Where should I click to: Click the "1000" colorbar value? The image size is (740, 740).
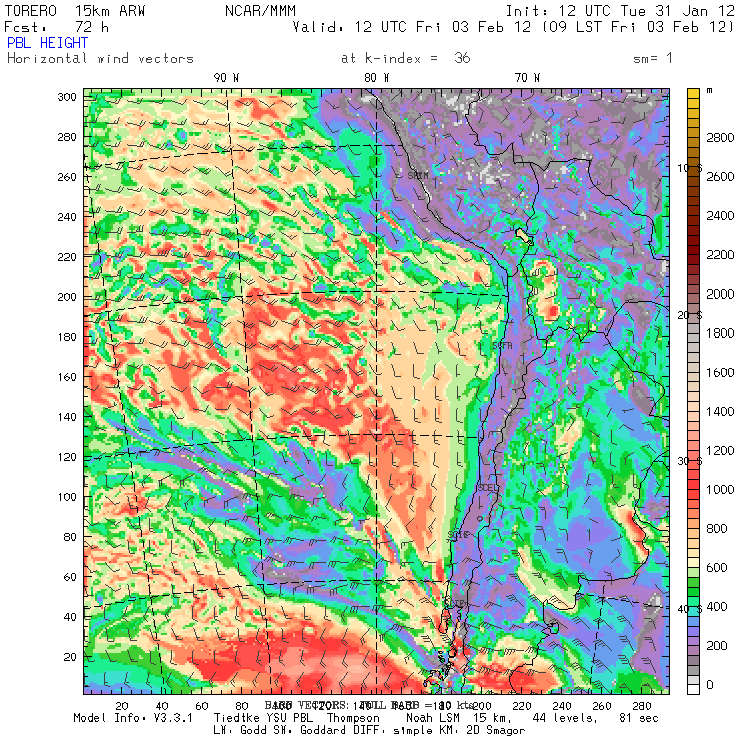point(720,489)
